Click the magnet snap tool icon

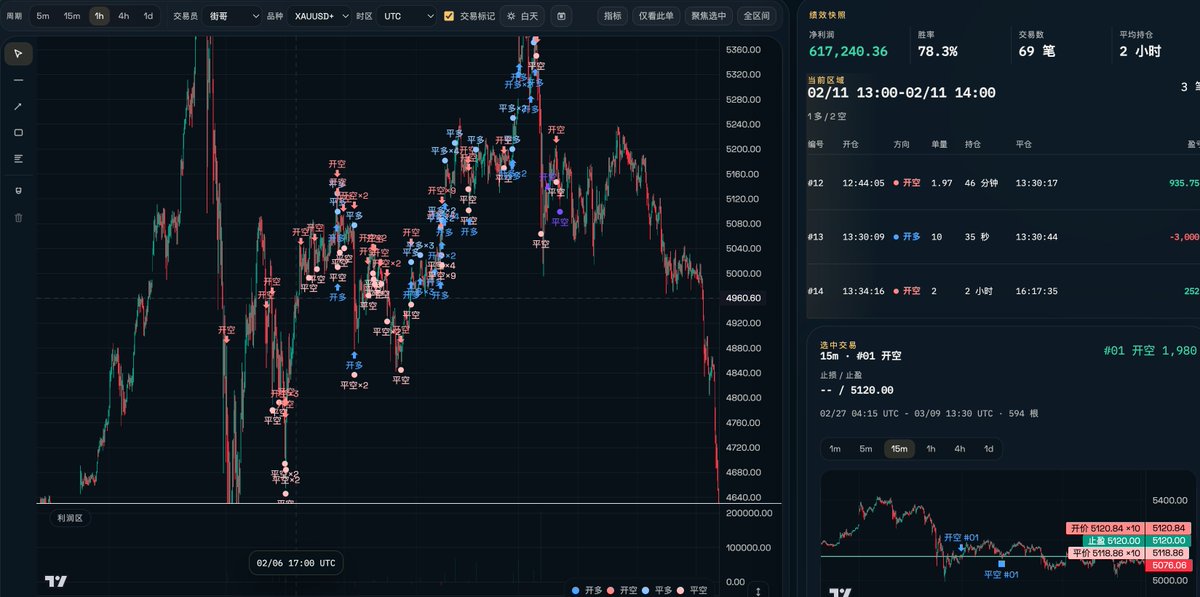(18, 190)
